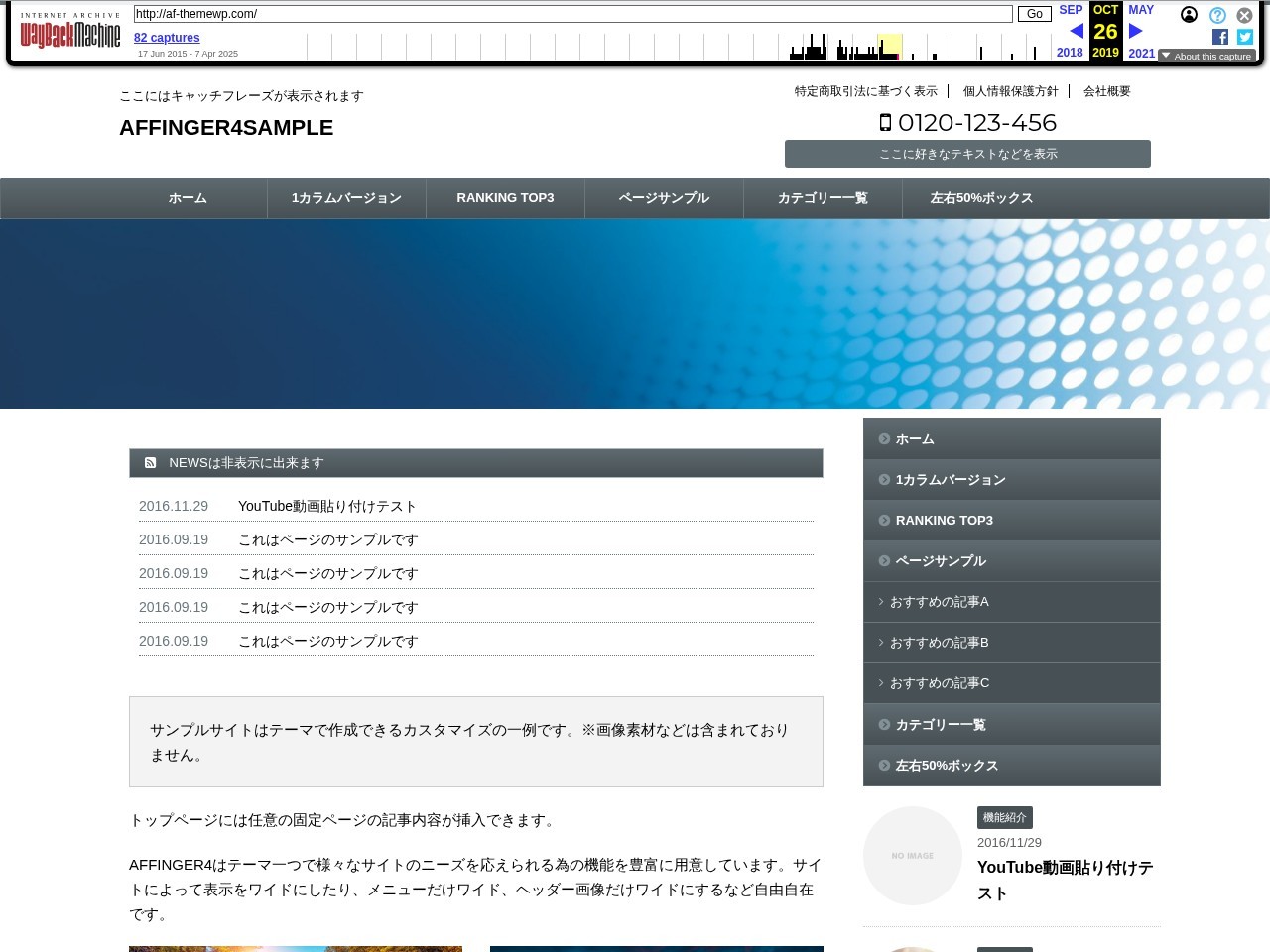Share this capture on Facebook
Screen dimensions: 1270x952
point(1220,37)
